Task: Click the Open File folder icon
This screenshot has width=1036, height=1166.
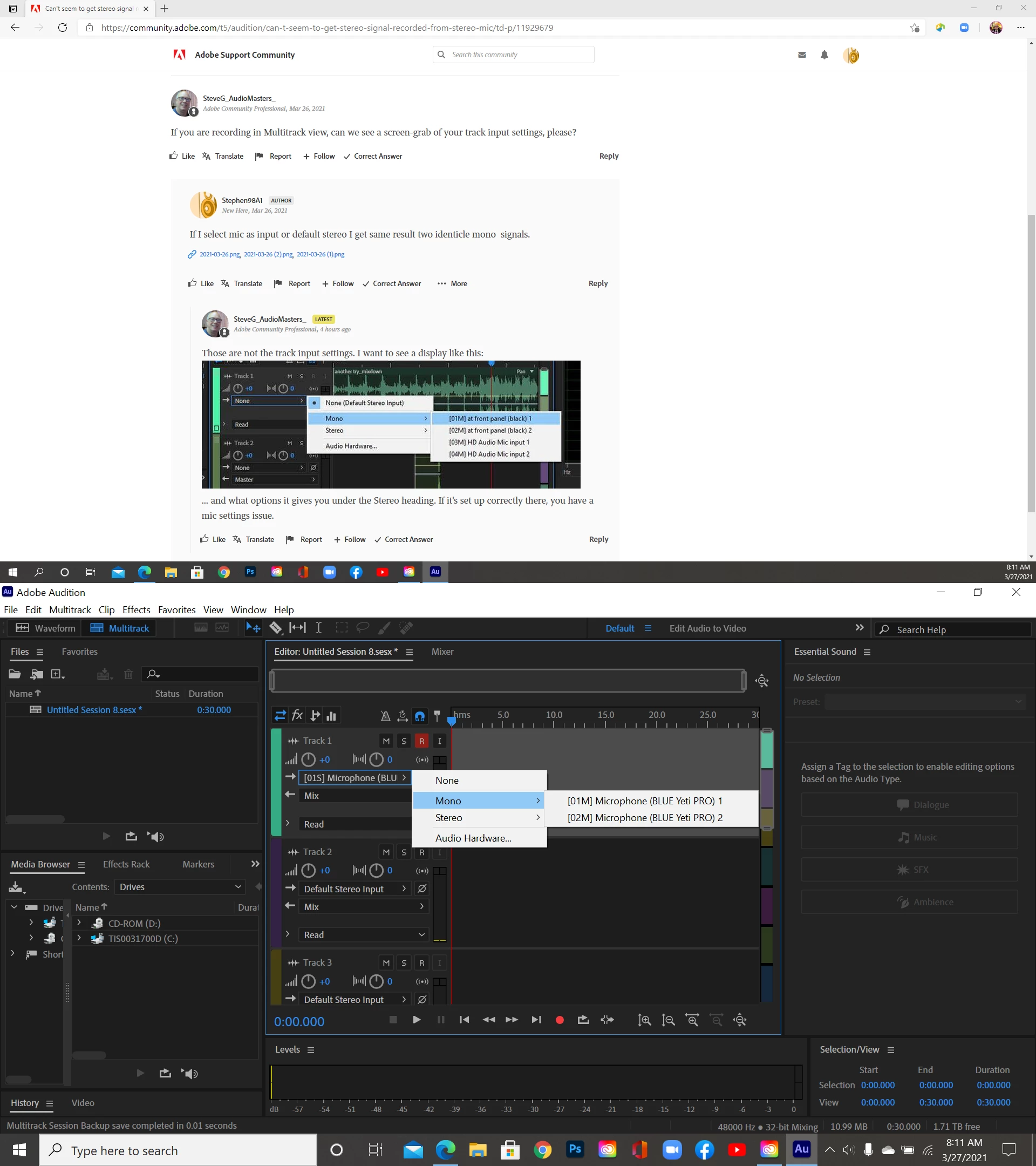Action: [x=15, y=674]
